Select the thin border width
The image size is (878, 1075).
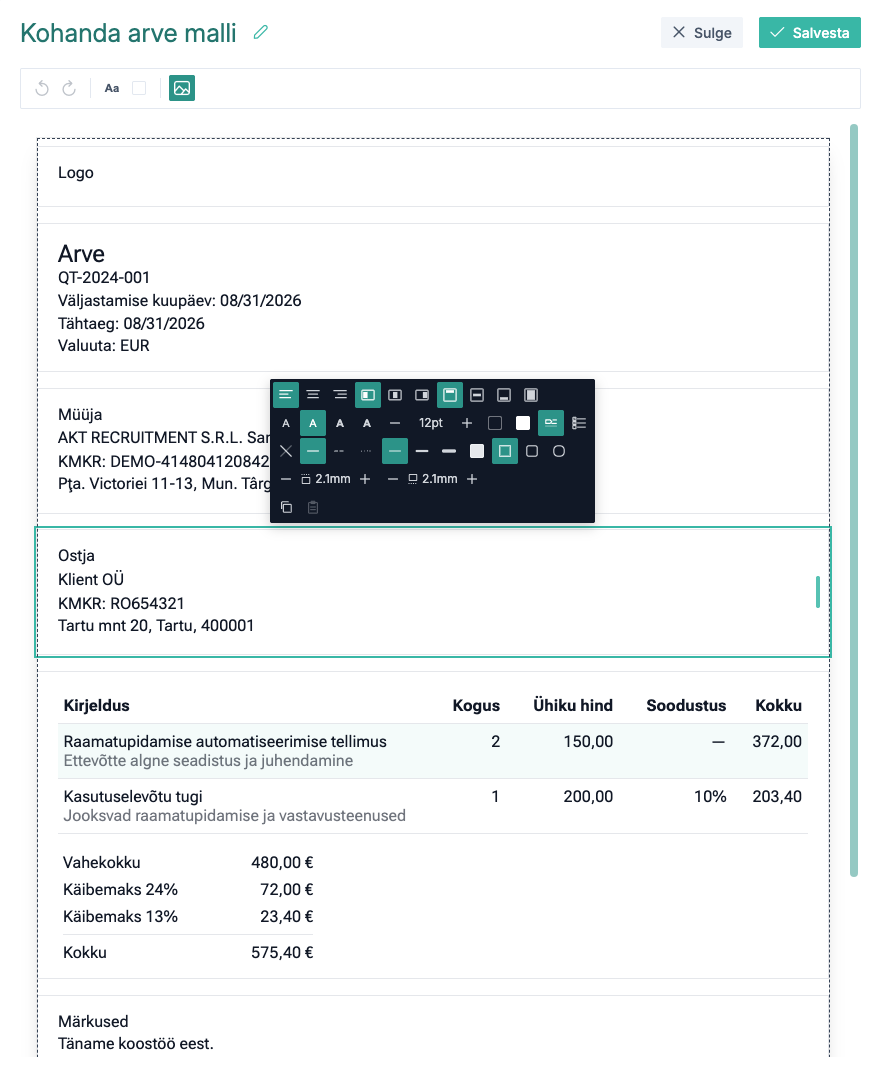pos(395,451)
